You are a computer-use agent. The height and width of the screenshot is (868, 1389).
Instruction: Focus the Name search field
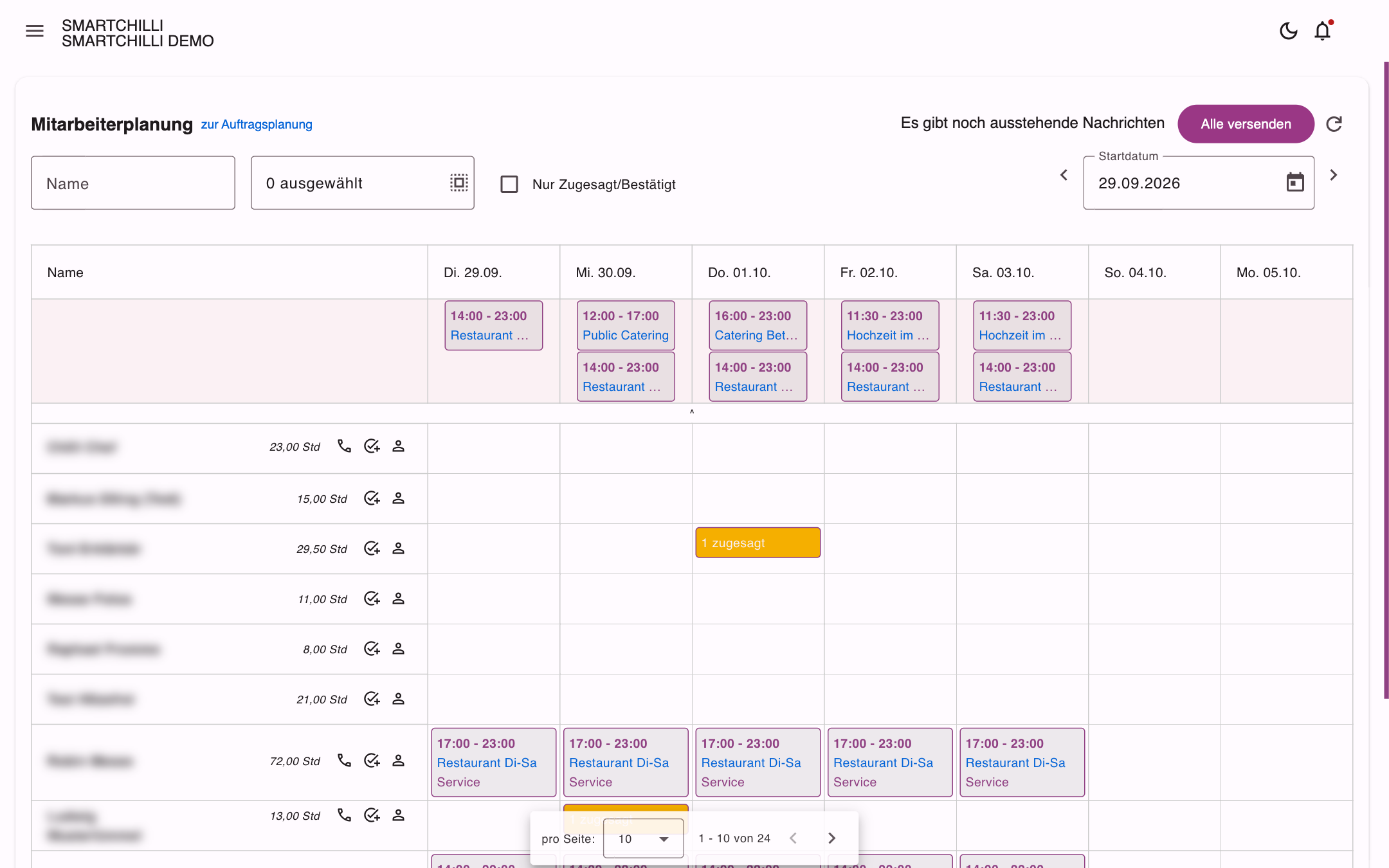point(133,183)
